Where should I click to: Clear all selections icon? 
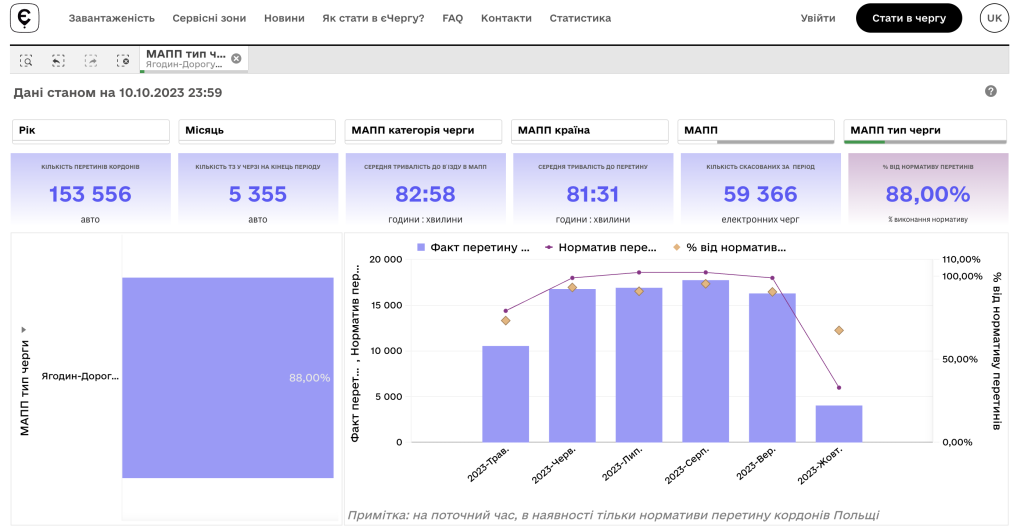click(123, 61)
